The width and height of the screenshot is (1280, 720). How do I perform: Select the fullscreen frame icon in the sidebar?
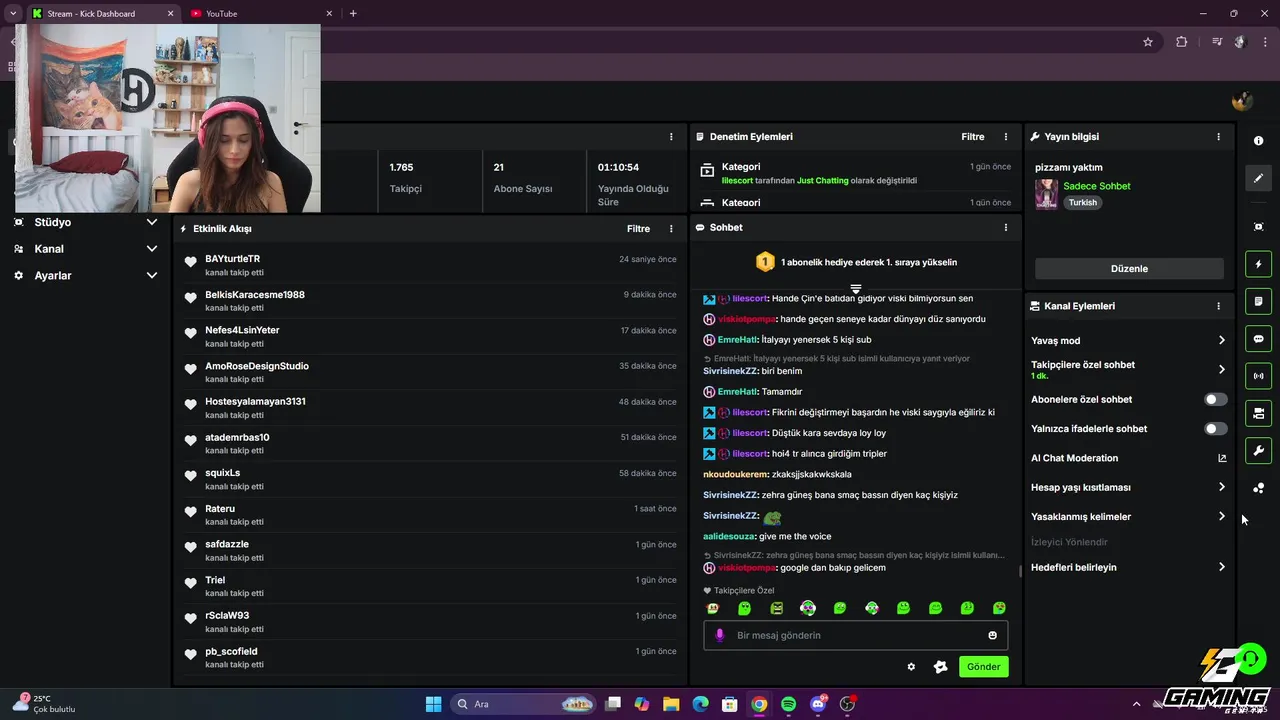point(1258,227)
